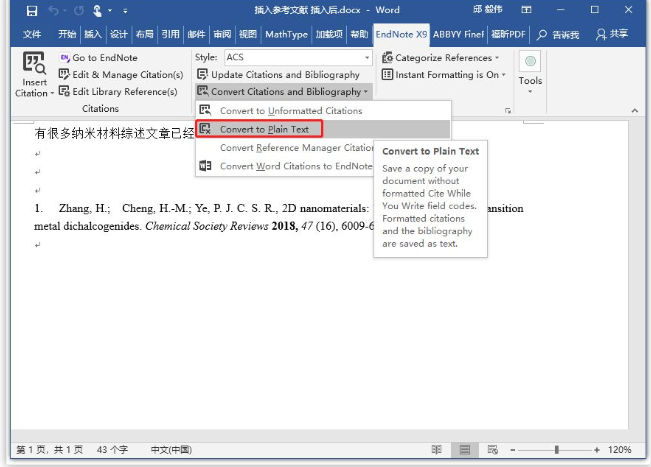Switch to the MathType tab

(286, 34)
